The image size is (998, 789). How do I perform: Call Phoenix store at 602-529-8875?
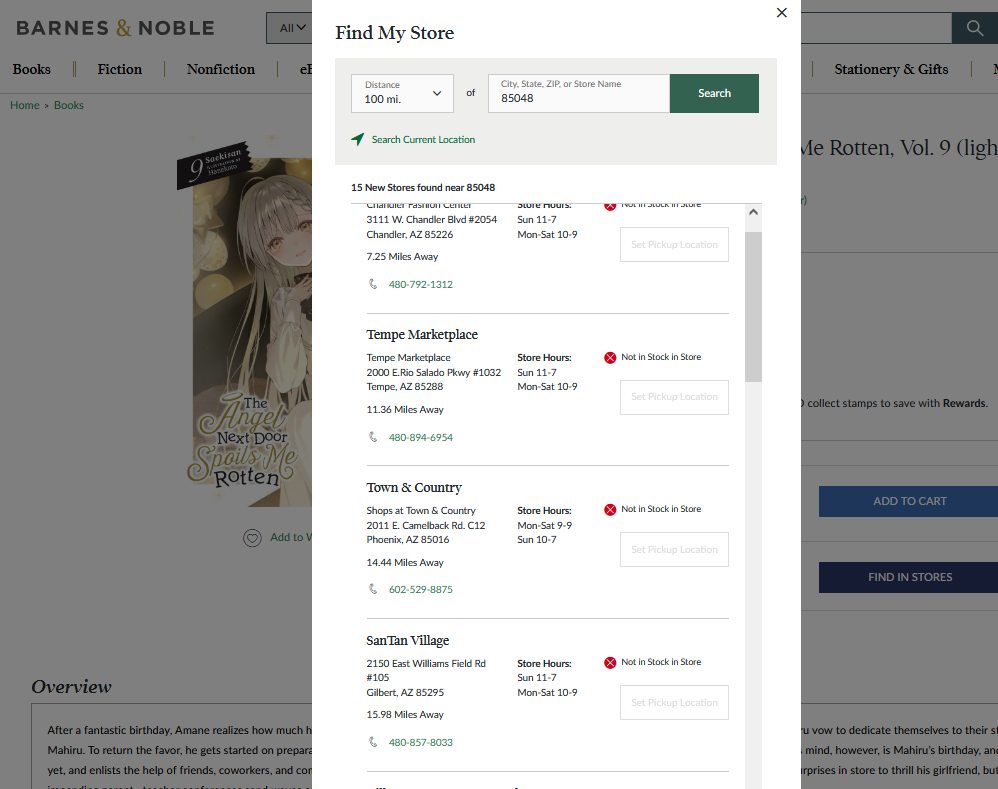pyautogui.click(x=421, y=589)
